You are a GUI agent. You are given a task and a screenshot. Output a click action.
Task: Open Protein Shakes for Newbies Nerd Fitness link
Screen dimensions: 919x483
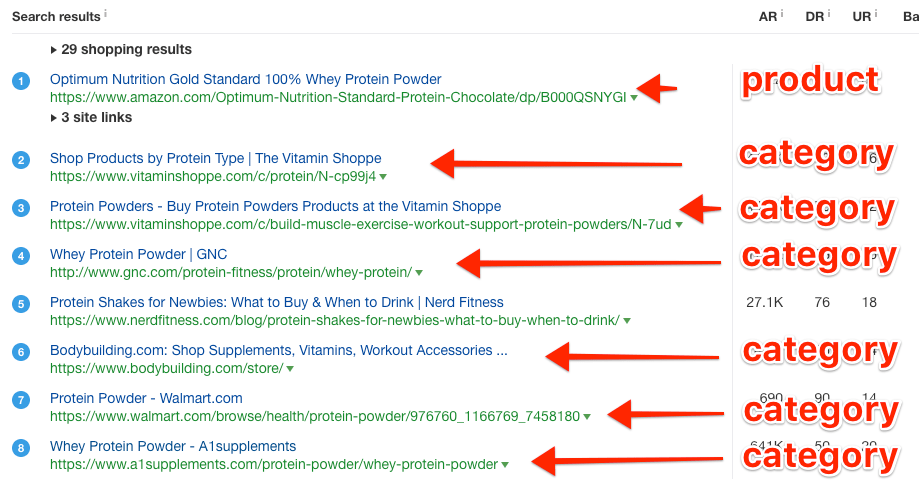(x=277, y=302)
